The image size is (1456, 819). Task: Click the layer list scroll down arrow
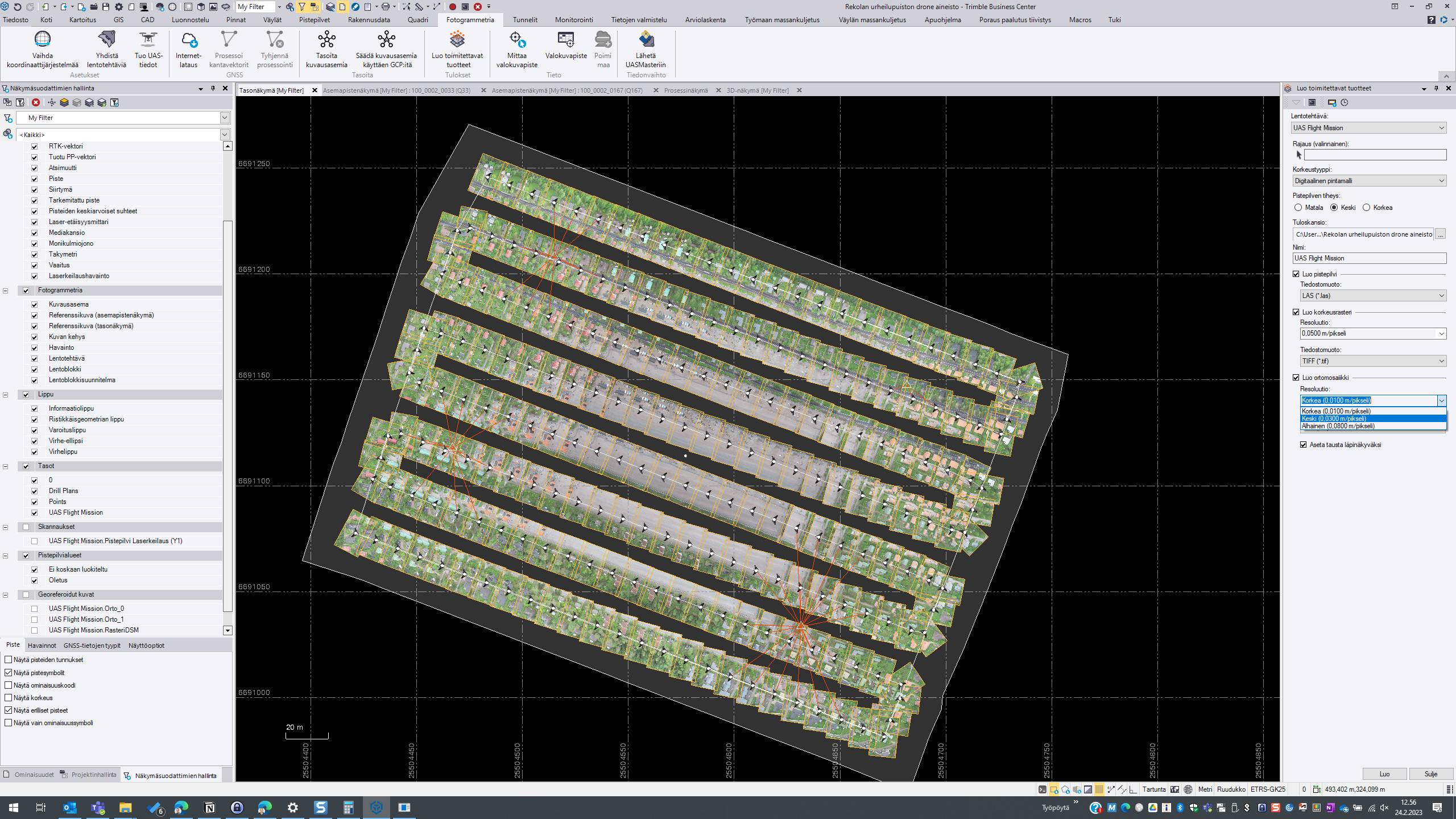227,630
